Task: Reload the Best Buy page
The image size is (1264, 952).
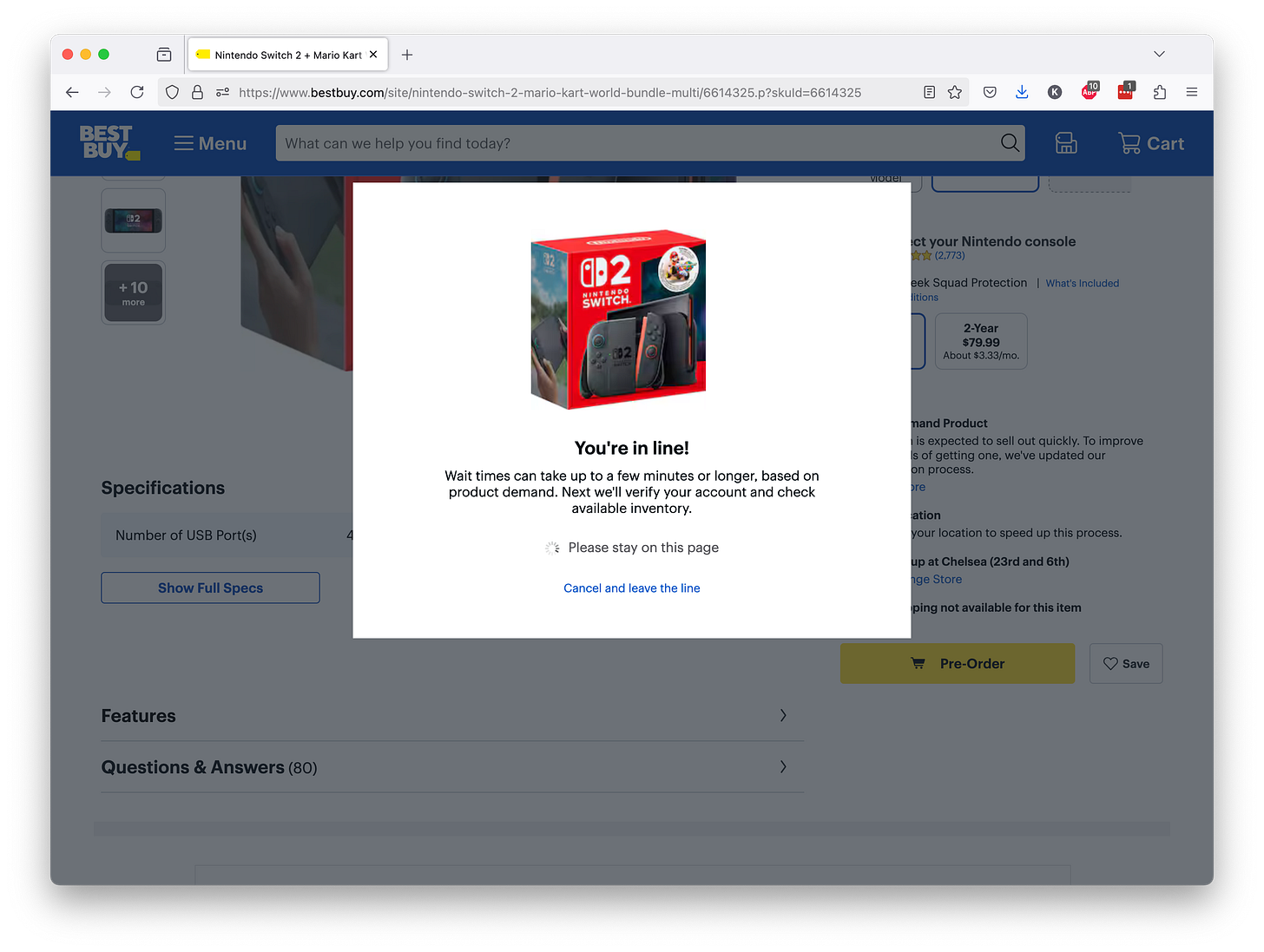Action: pyautogui.click(x=137, y=92)
